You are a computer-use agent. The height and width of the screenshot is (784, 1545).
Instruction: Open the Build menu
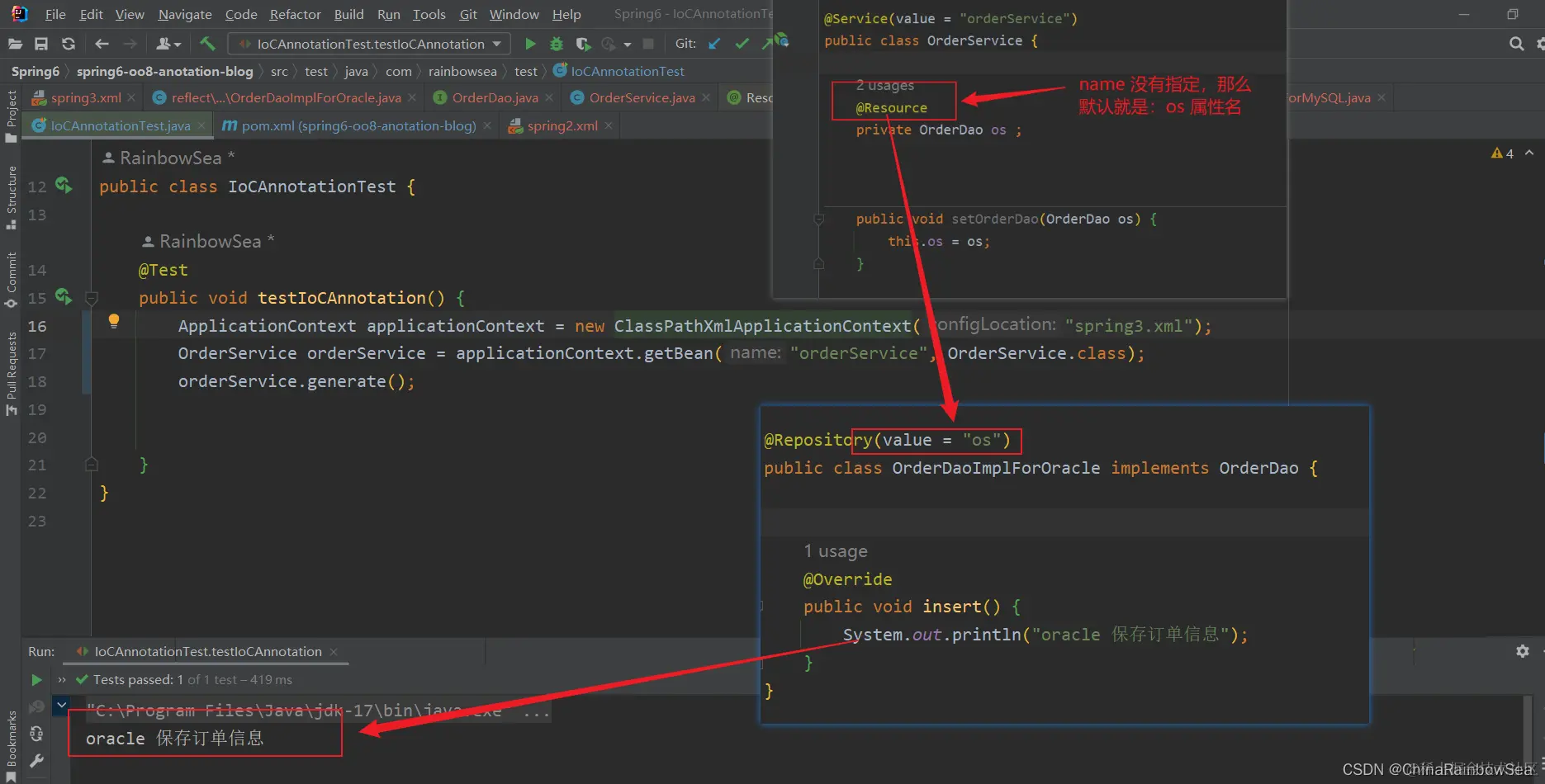point(348,14)
